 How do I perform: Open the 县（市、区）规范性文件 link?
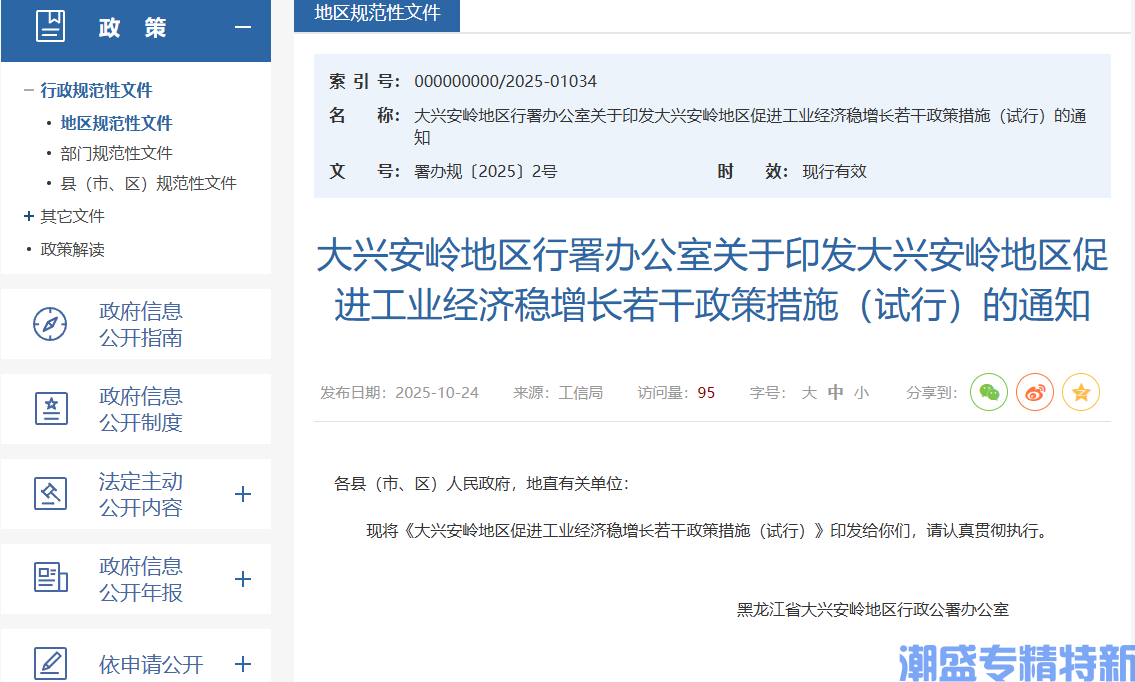click(147, 183)
